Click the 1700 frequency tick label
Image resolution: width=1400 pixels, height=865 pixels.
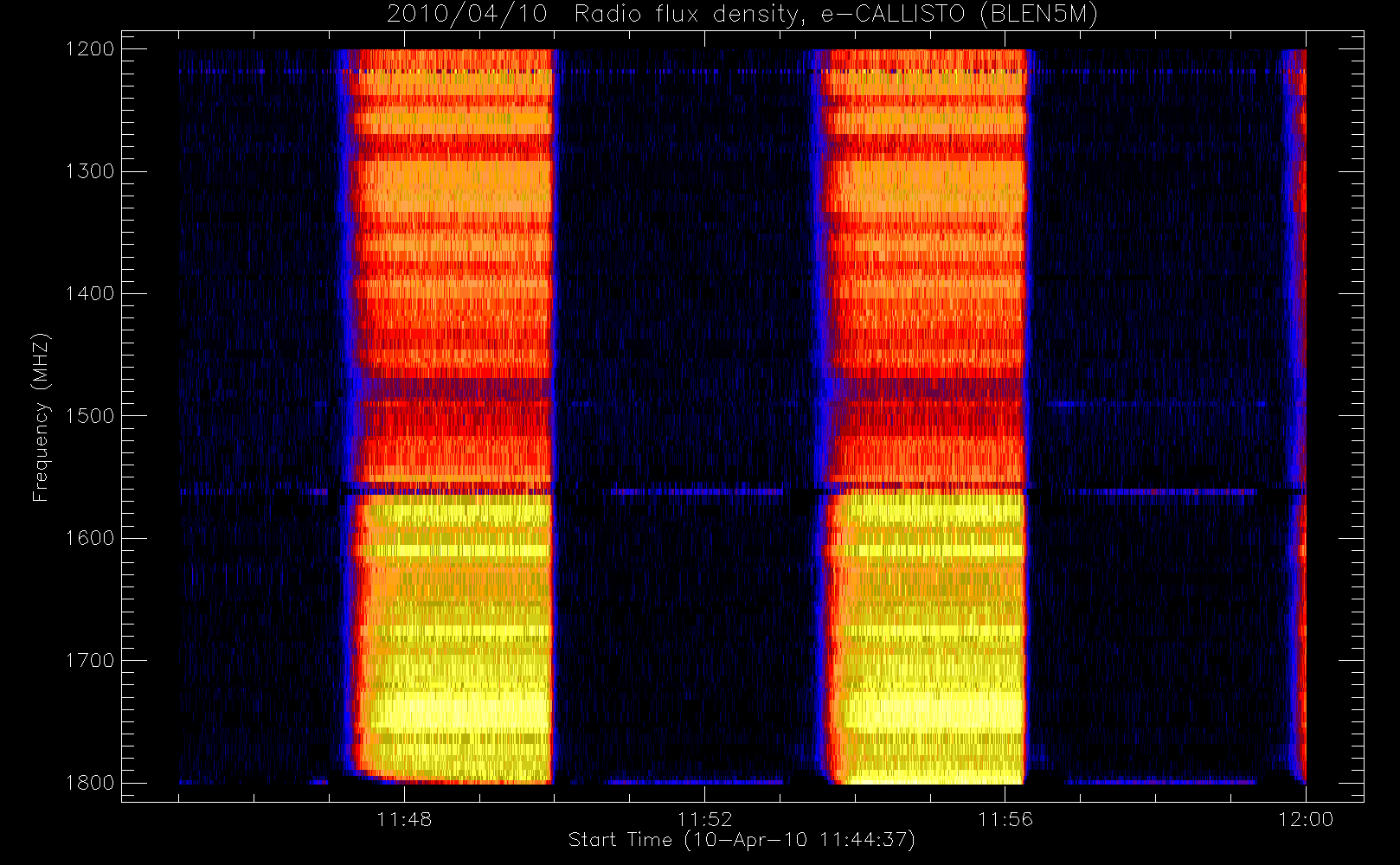pos(90,660)
